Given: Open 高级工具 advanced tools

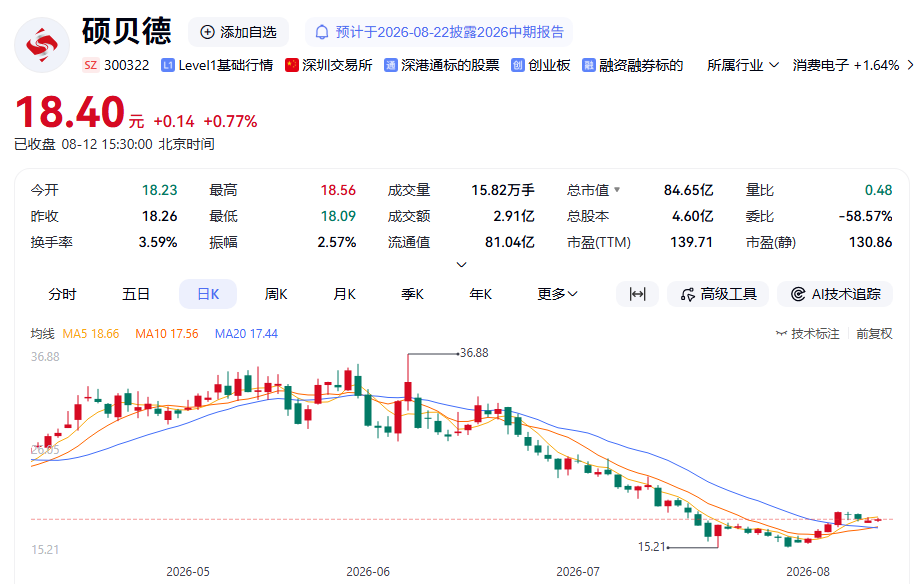Looking at the screenshot, I should coord(718,294).
